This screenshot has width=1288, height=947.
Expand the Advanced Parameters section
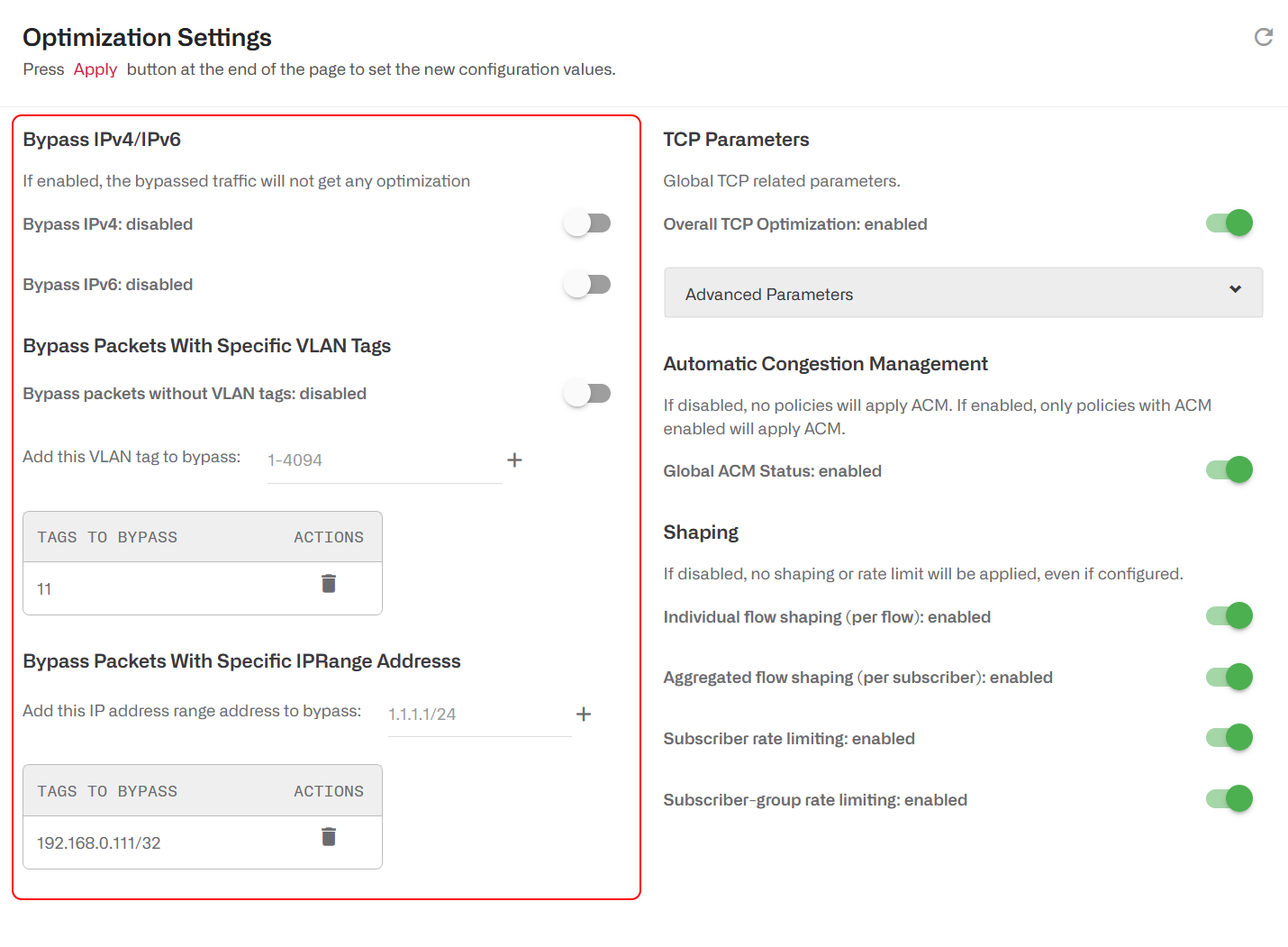click(963, 293)
